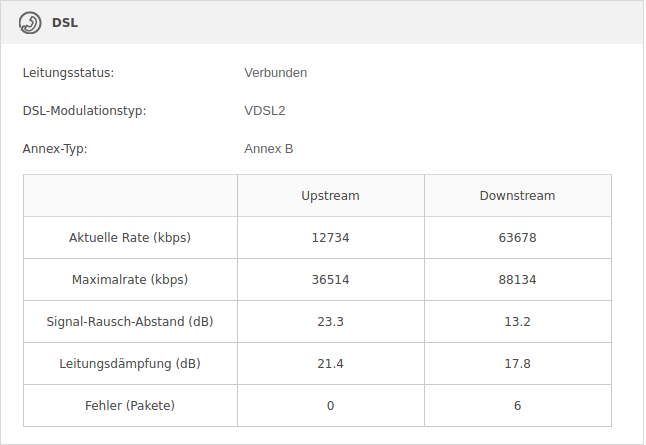Click the DSL phone icon in header

tap(30, 22)
